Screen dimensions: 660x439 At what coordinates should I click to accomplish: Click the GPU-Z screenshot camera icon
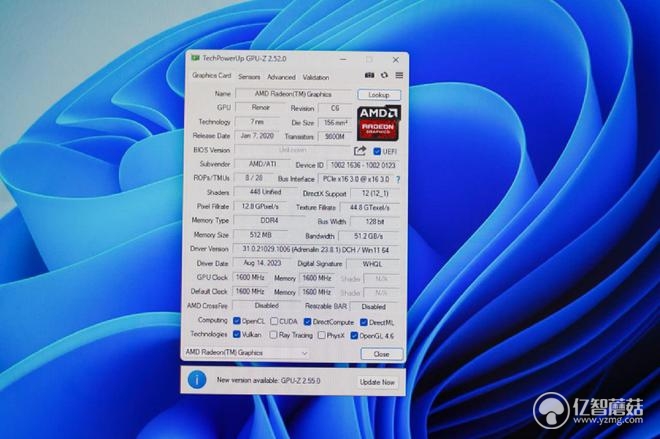pyautogui.click(x=369, y=75)
